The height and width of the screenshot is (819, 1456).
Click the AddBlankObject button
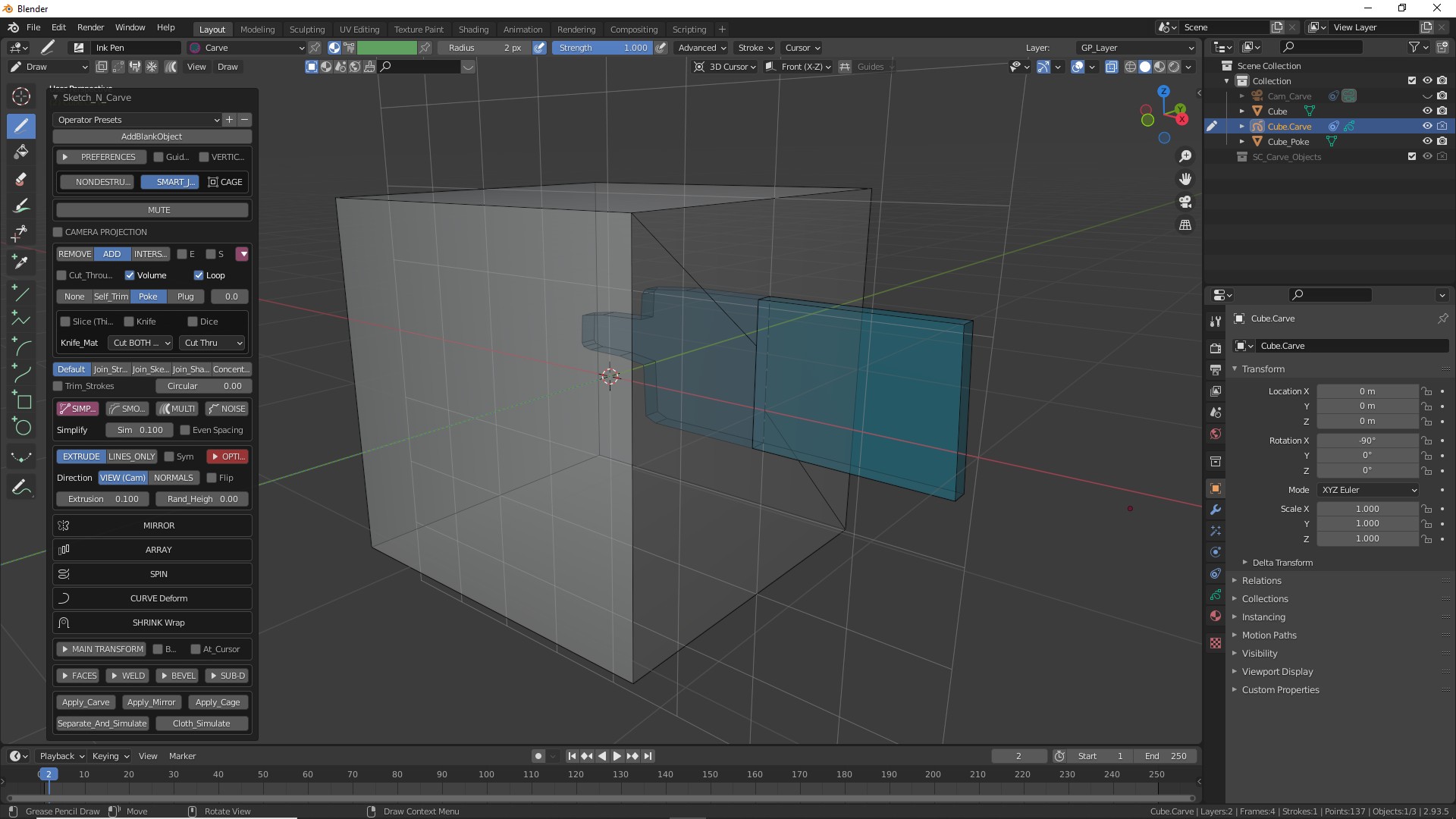[152, 136]
